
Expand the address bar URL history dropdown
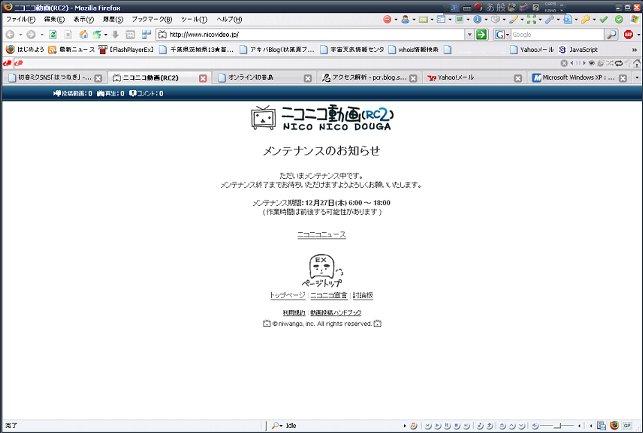[x=470, y=35]
